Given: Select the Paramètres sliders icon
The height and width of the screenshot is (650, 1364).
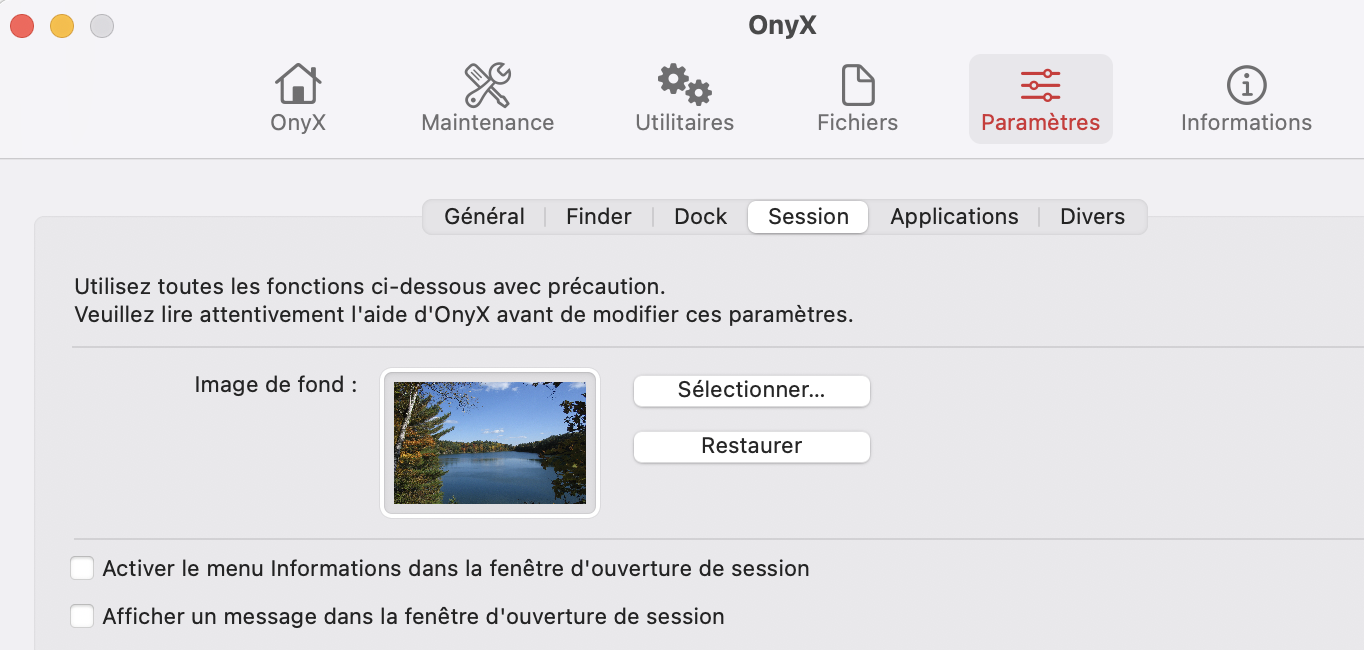Looking at the screenshot, I should coord(1040,86).
